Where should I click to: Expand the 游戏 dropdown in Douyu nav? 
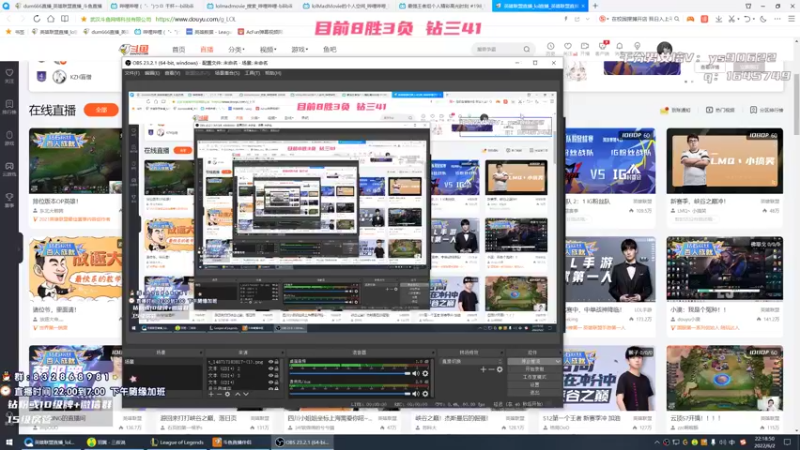click(299, 49)
